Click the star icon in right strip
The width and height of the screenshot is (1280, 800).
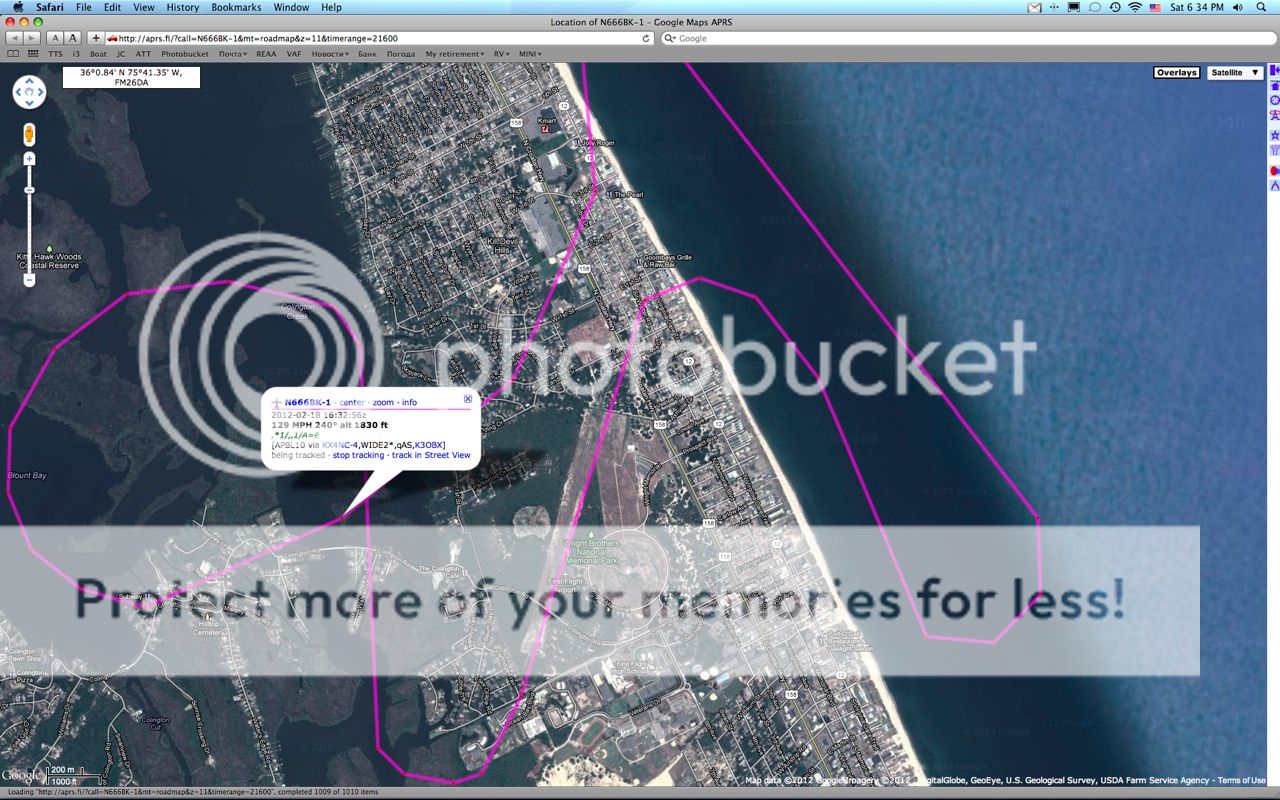coord(1274,135)
